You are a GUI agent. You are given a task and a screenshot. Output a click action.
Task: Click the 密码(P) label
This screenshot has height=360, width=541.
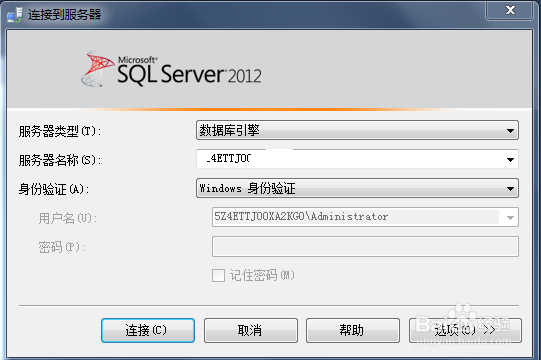pos(61,247)
